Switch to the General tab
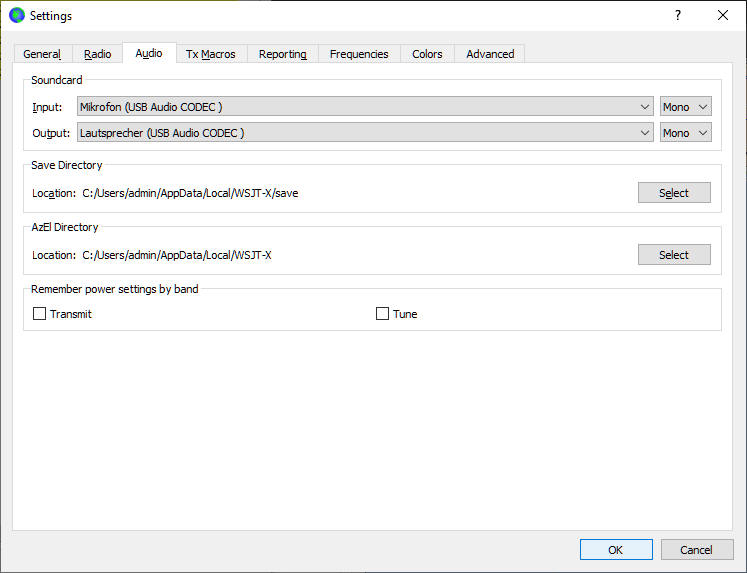The height and width of the screenshot is (573, 747). coord(42,54)
